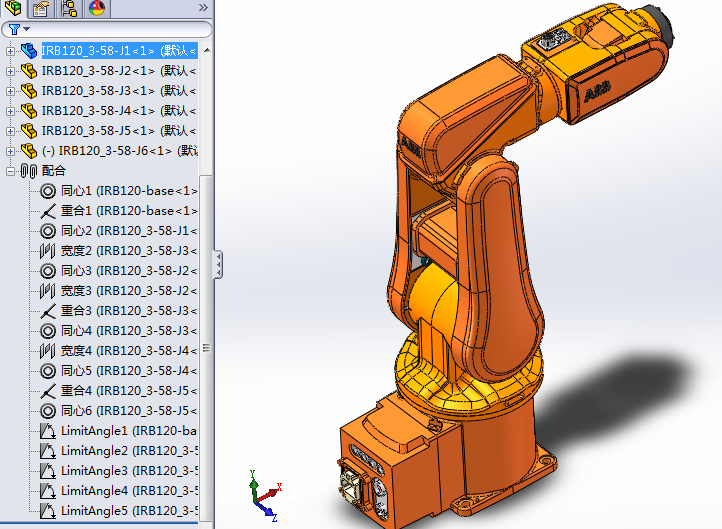Image resolution: width=722 pixels, height=529 pixels.
Task: Select the 重合1 (IRB120-base<1> mate text
Action: point(129,211)
